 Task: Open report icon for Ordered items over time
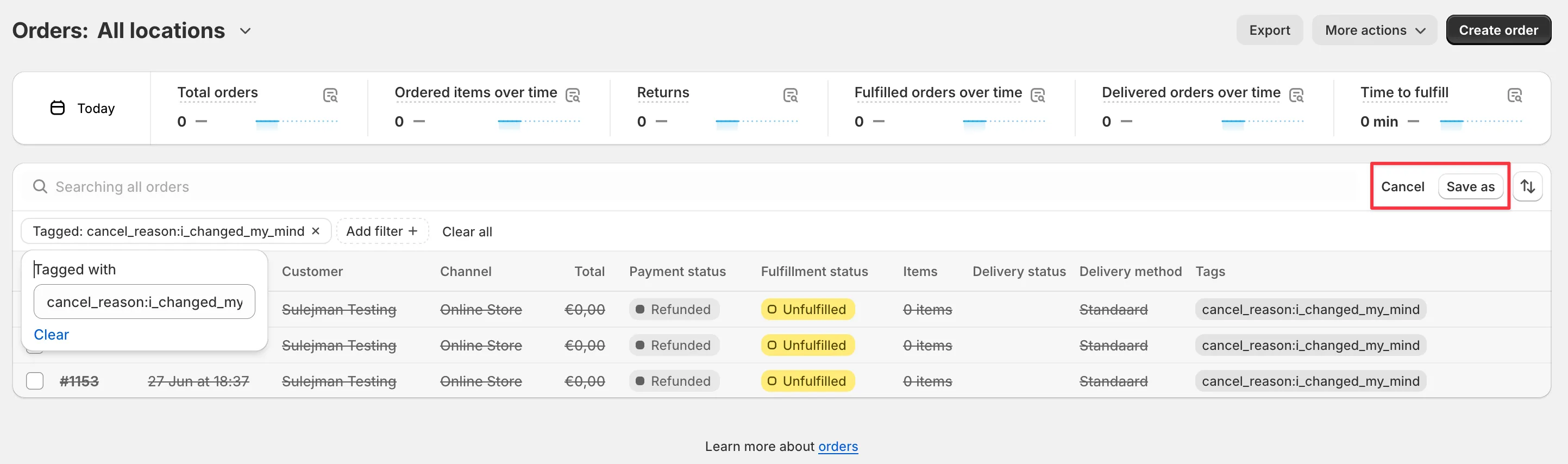[572, 95]
